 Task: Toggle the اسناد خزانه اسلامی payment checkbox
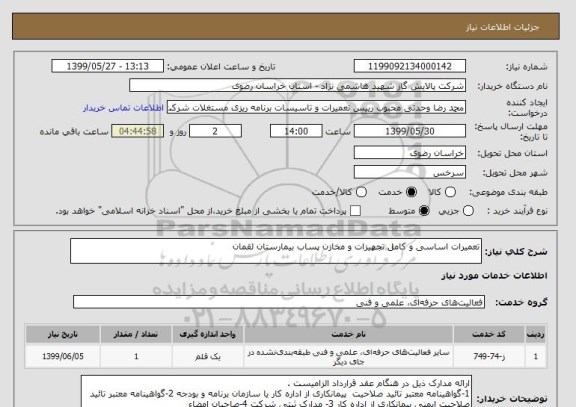point(355,211)
